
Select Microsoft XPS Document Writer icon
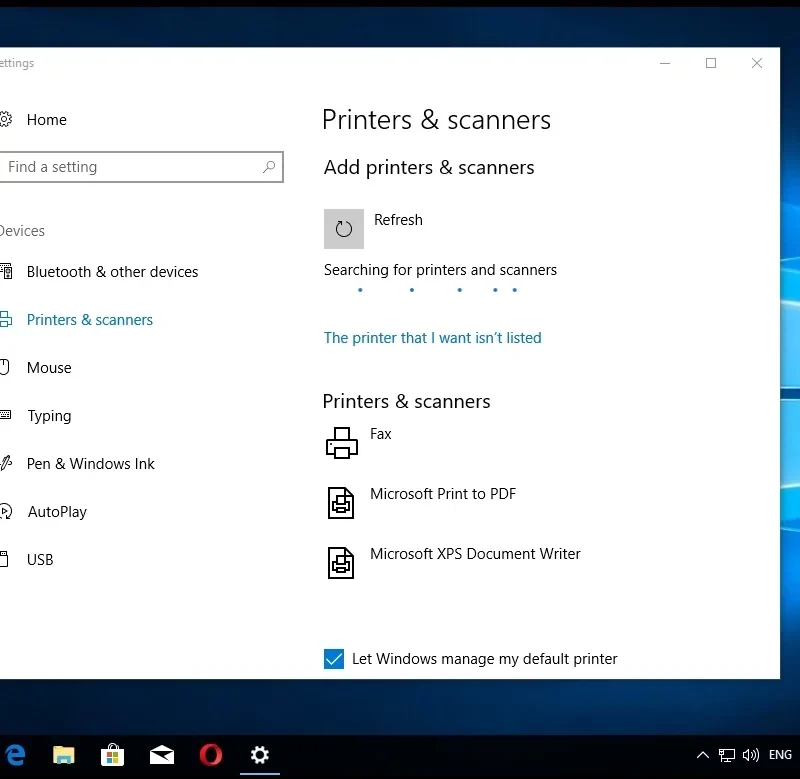point(341,563)
